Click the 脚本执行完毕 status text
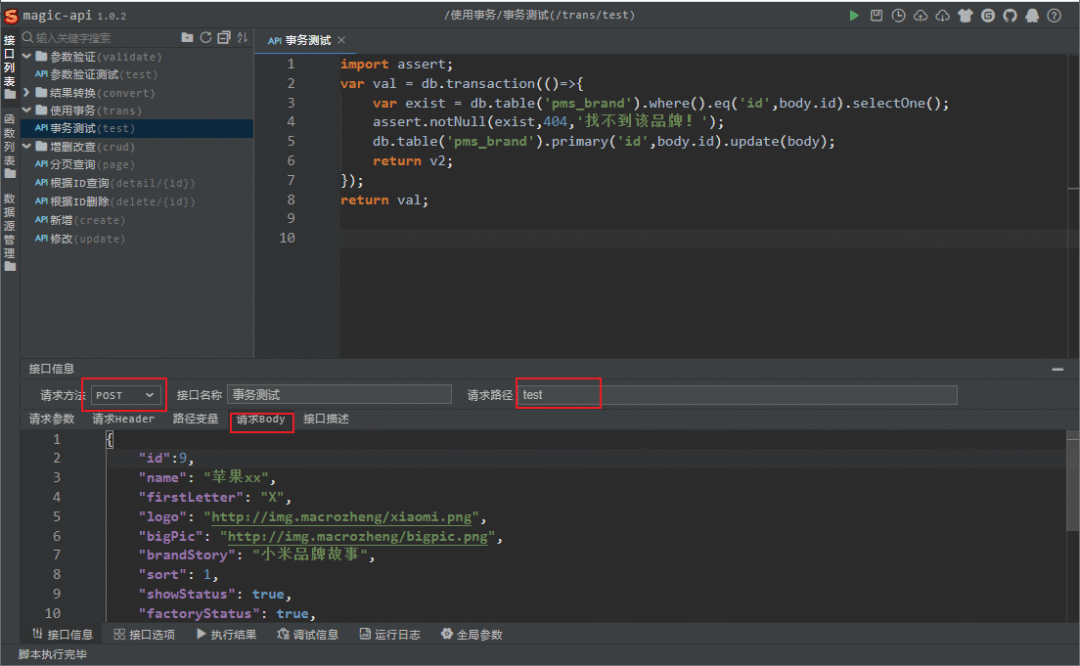This screenshot has height=666, width=1080. (52, 654)
